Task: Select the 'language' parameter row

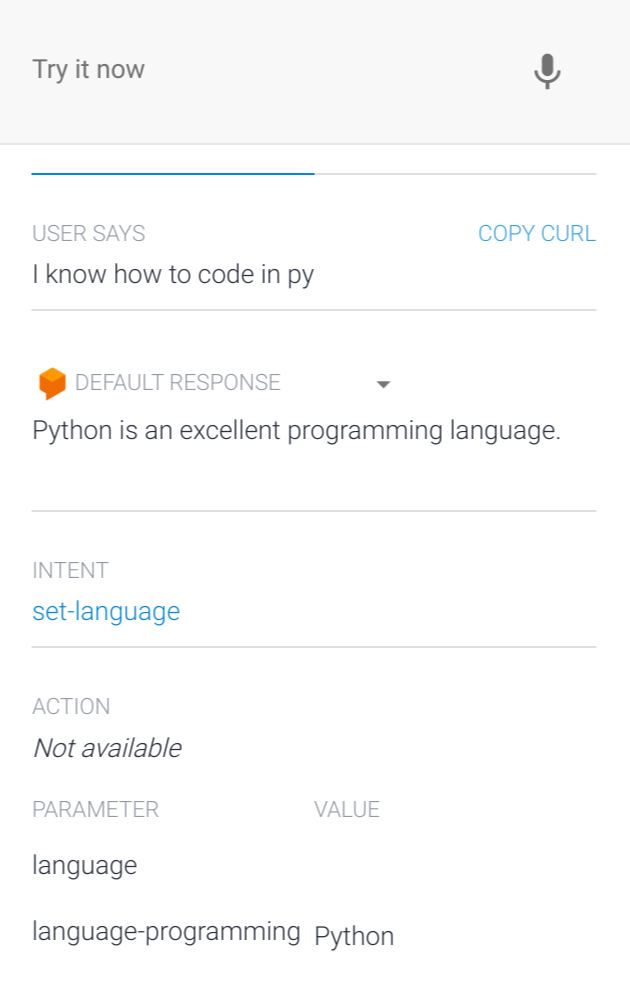Action: pos(85,865)
